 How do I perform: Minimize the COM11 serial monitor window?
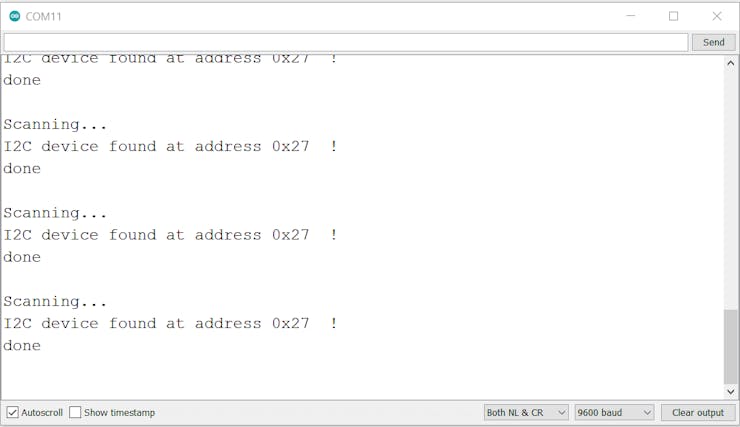click(x=631, y=16)
